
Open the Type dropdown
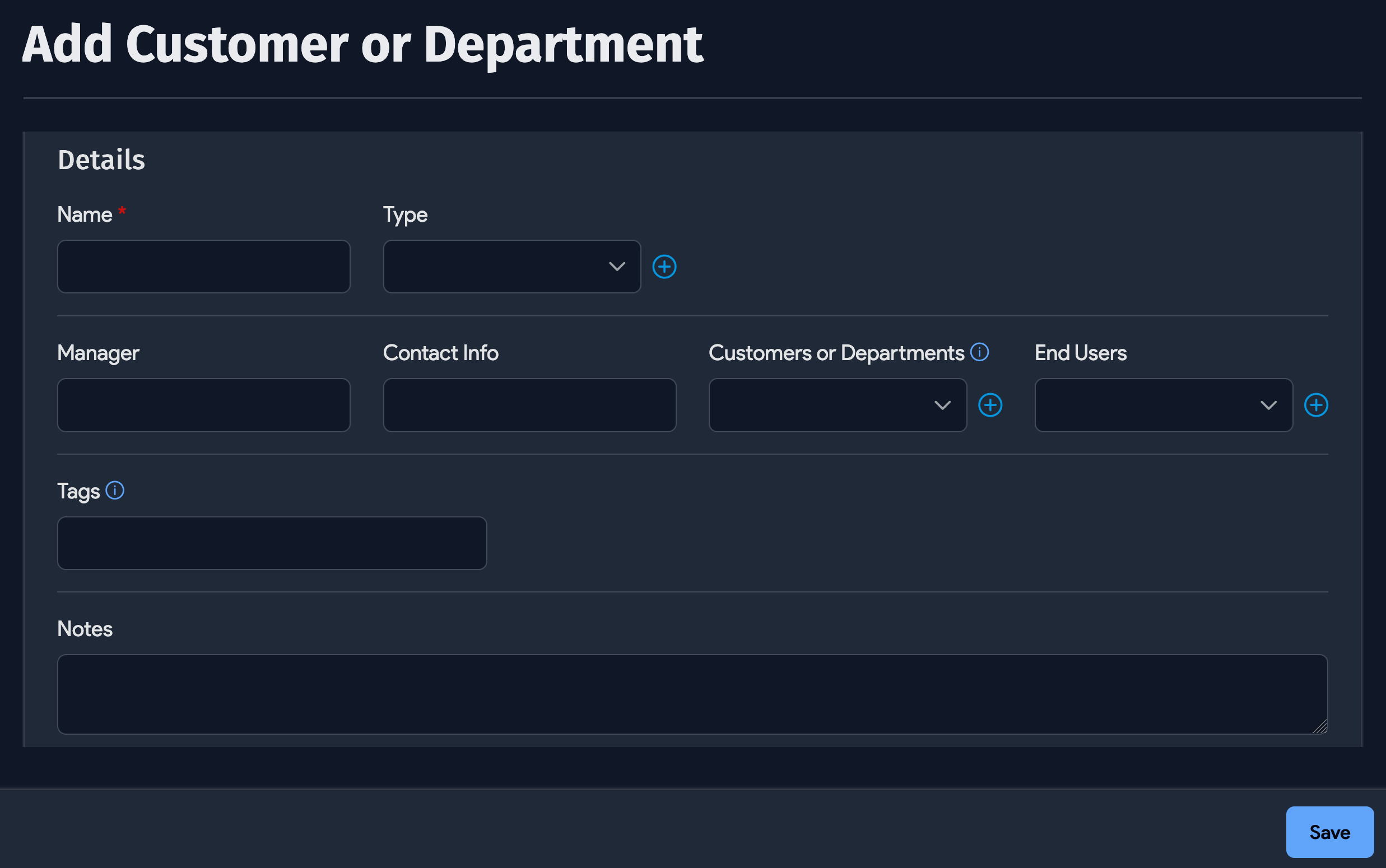pyautogui.click(x=511, y=267)
